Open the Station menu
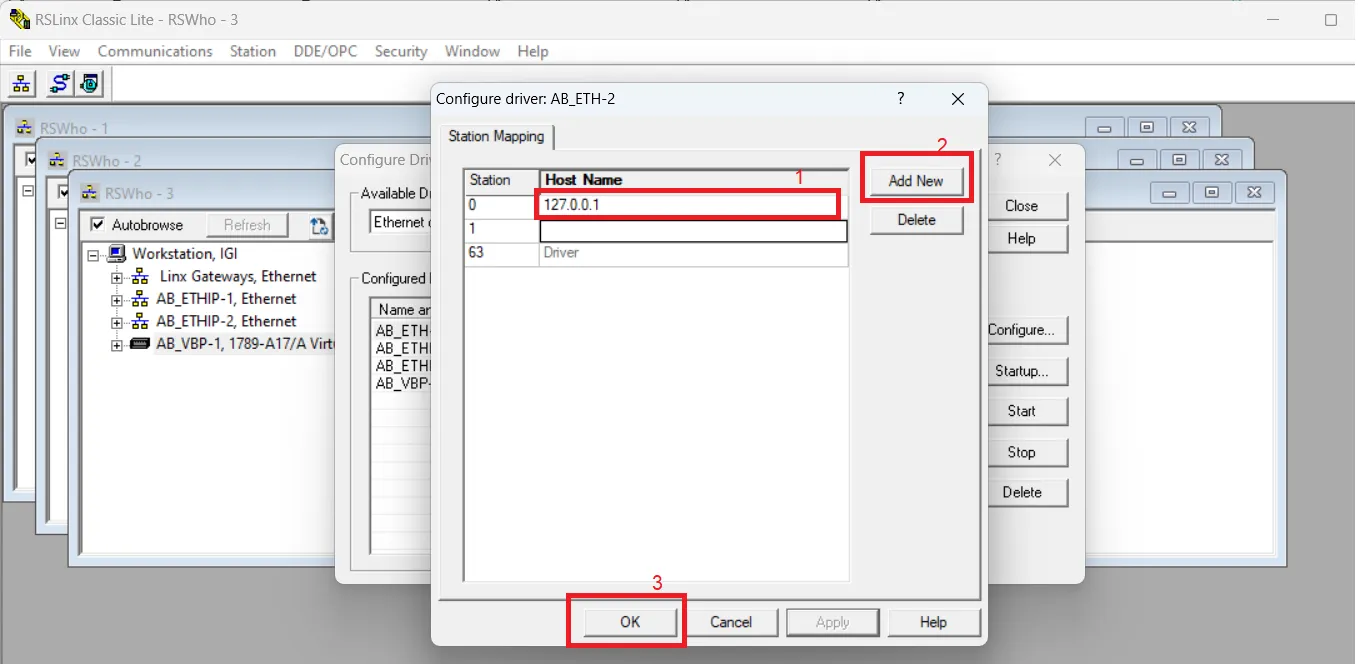The height and width of the screenshot is (664, 1358). [253, 51]
